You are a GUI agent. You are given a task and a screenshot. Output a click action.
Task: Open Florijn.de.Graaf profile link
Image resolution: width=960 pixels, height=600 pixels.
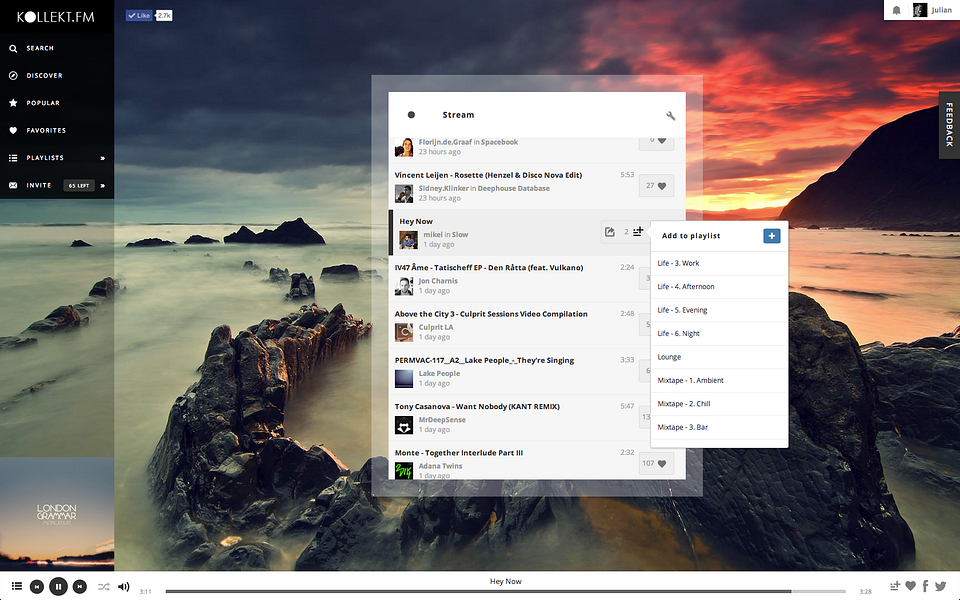click(445, 142)
